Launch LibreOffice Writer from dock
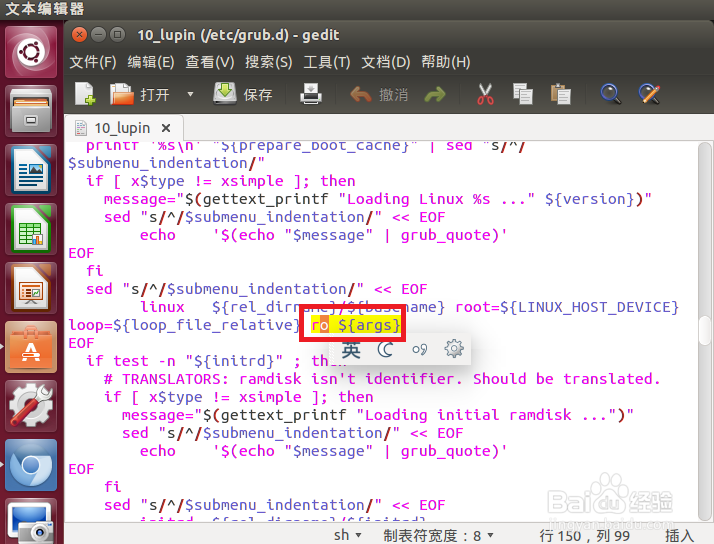The image size is (714, 544). 31,170
